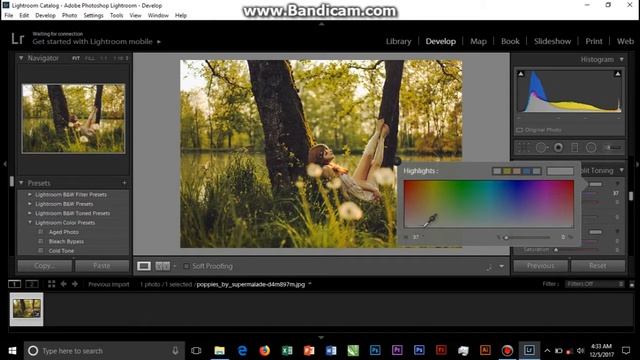Adjust the Saturation slider in Split Toning
The height and width of the screenshot is (360, 640).
coord(556,250)
